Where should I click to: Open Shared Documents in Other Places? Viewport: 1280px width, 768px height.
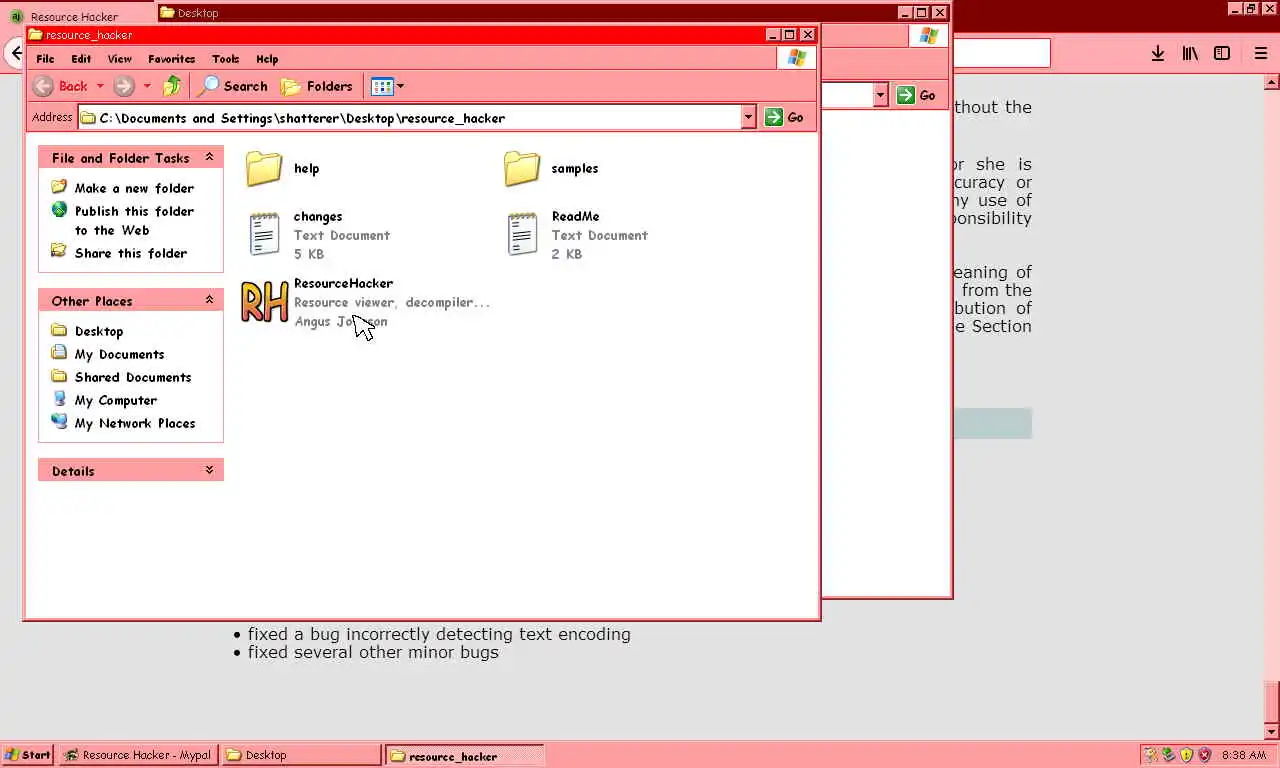pos(133,377)
